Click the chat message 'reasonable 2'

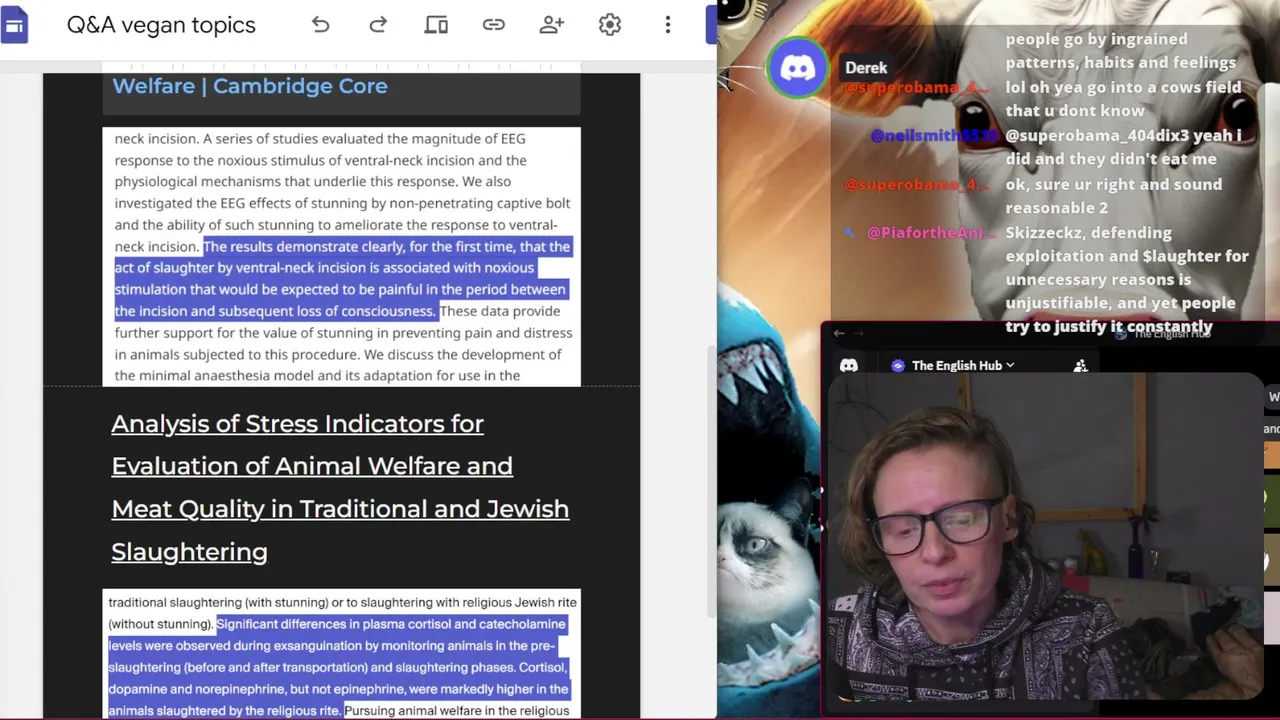pos(1056,208)
